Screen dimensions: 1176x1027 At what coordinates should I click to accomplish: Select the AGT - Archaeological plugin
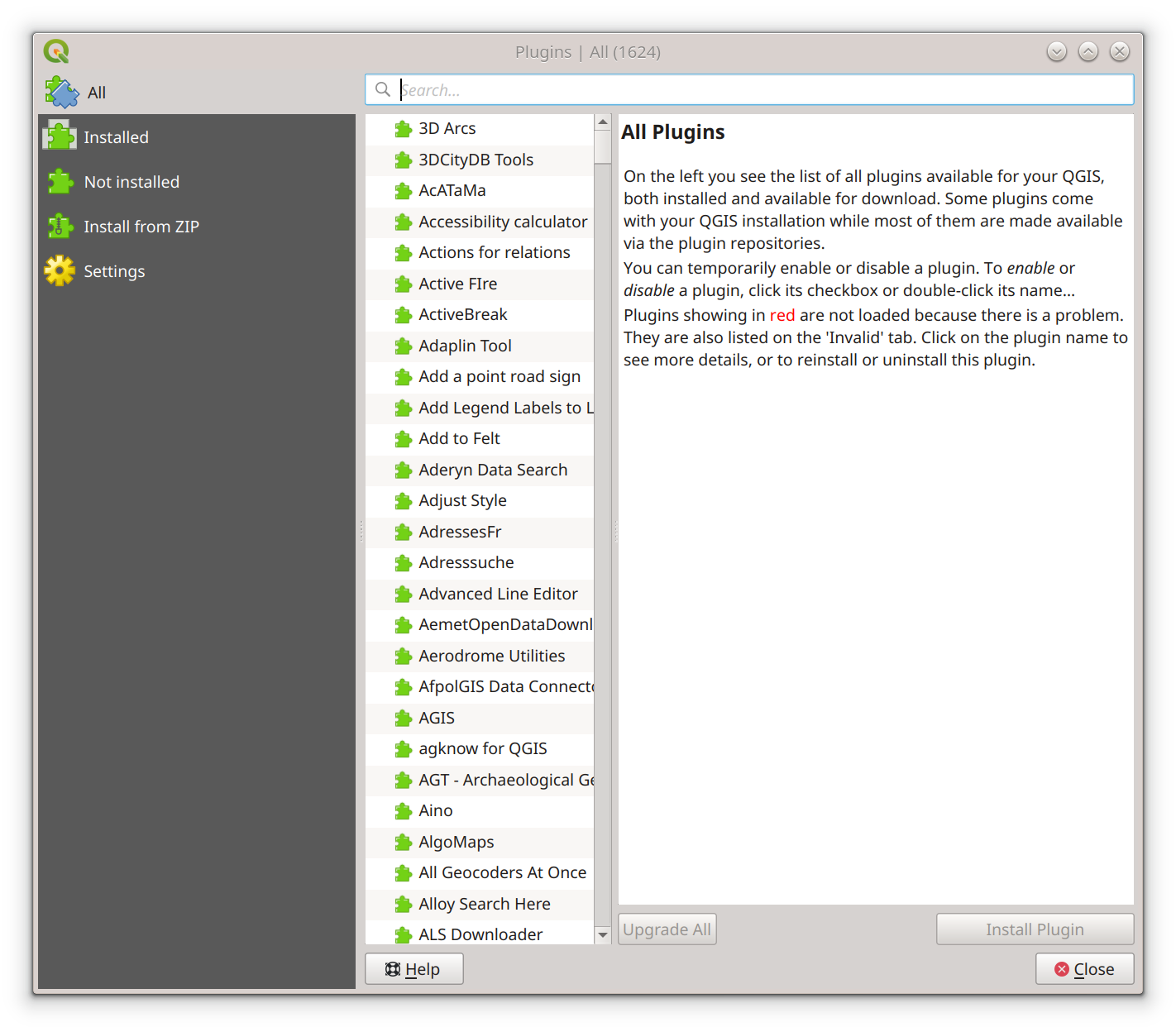480,780
